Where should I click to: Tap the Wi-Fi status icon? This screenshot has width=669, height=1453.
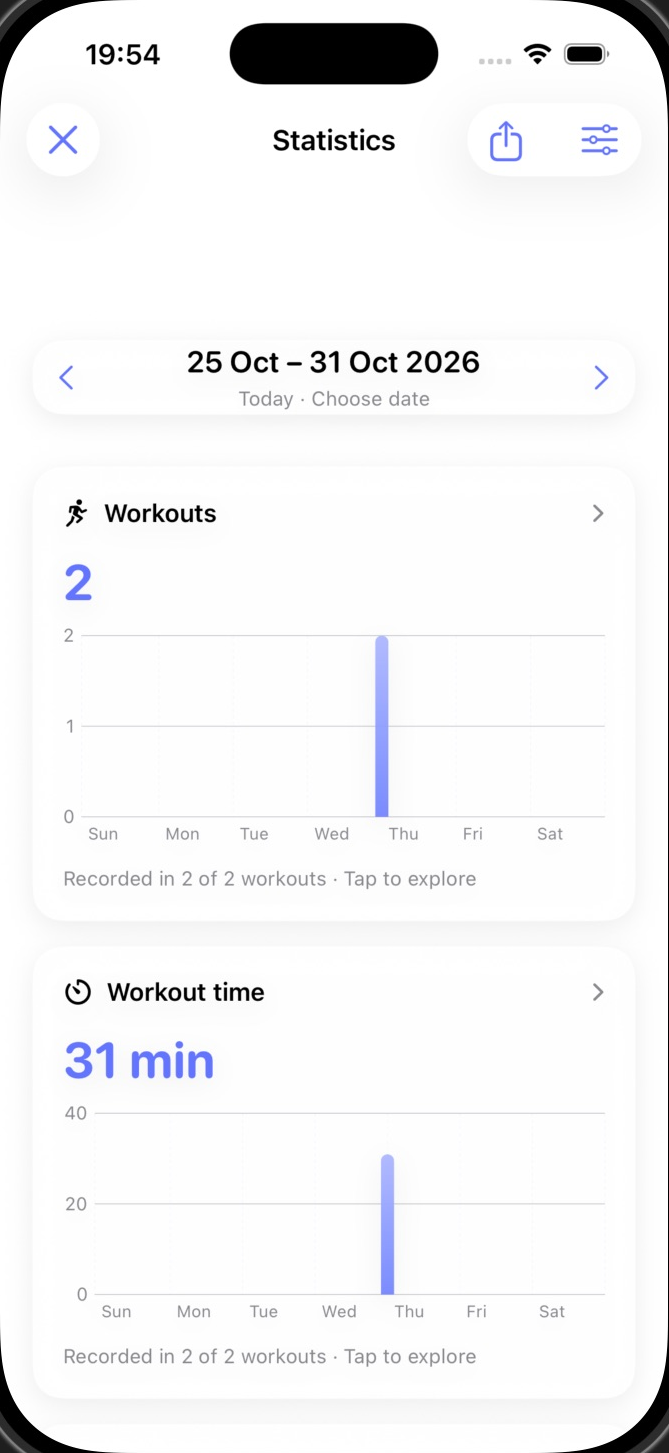pos(538,55)
